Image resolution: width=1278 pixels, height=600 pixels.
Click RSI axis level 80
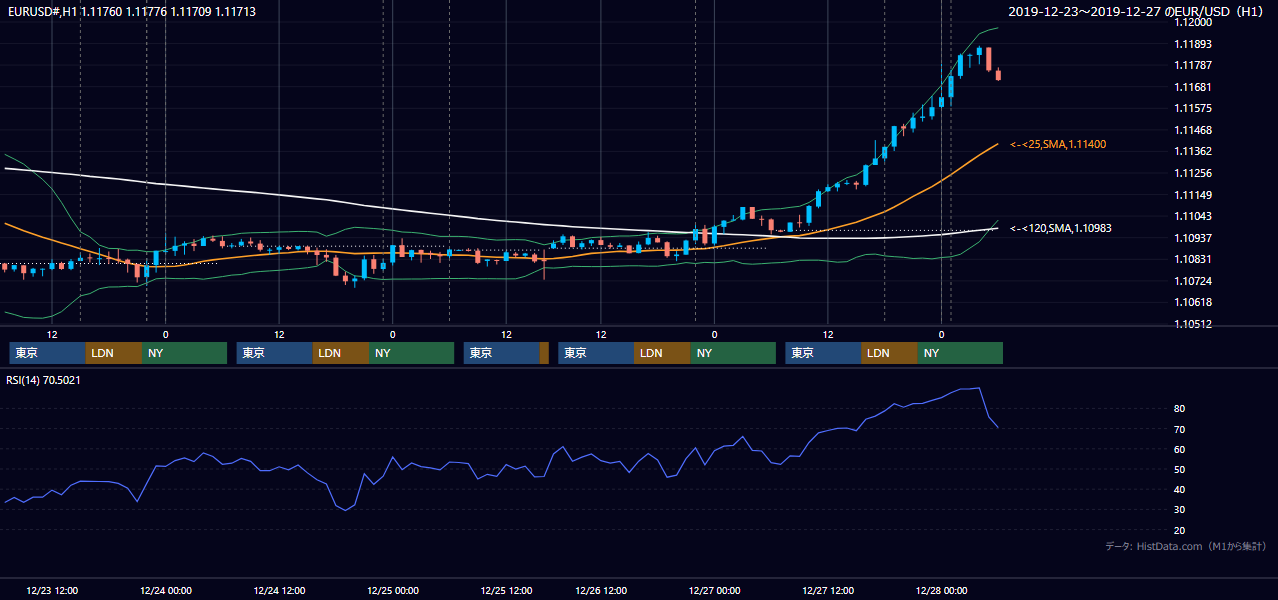1180,409
